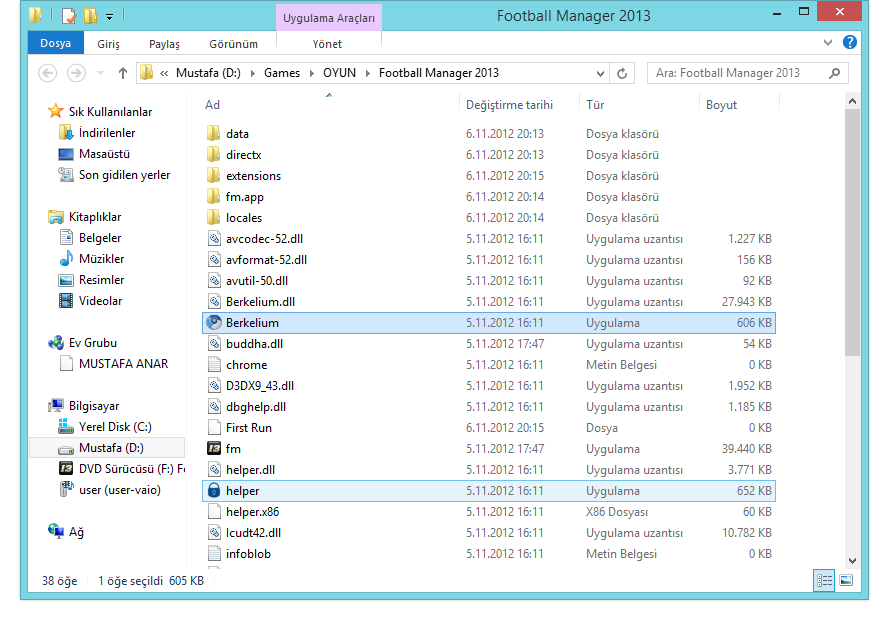889x620 pixels.
Task: Click the Properties quick access icon
Action: pyautogui.click(x=69, y=15)
